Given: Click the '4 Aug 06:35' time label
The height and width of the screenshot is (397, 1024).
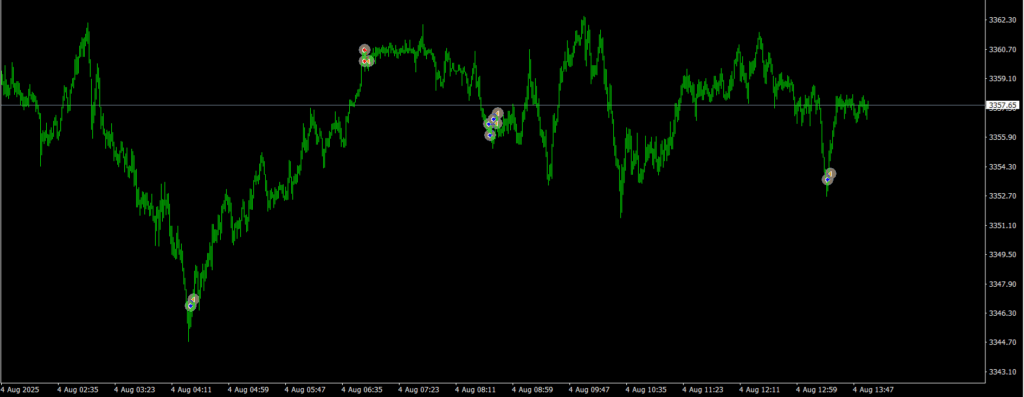Looking at the screenshot, I should tap(362, 390).
